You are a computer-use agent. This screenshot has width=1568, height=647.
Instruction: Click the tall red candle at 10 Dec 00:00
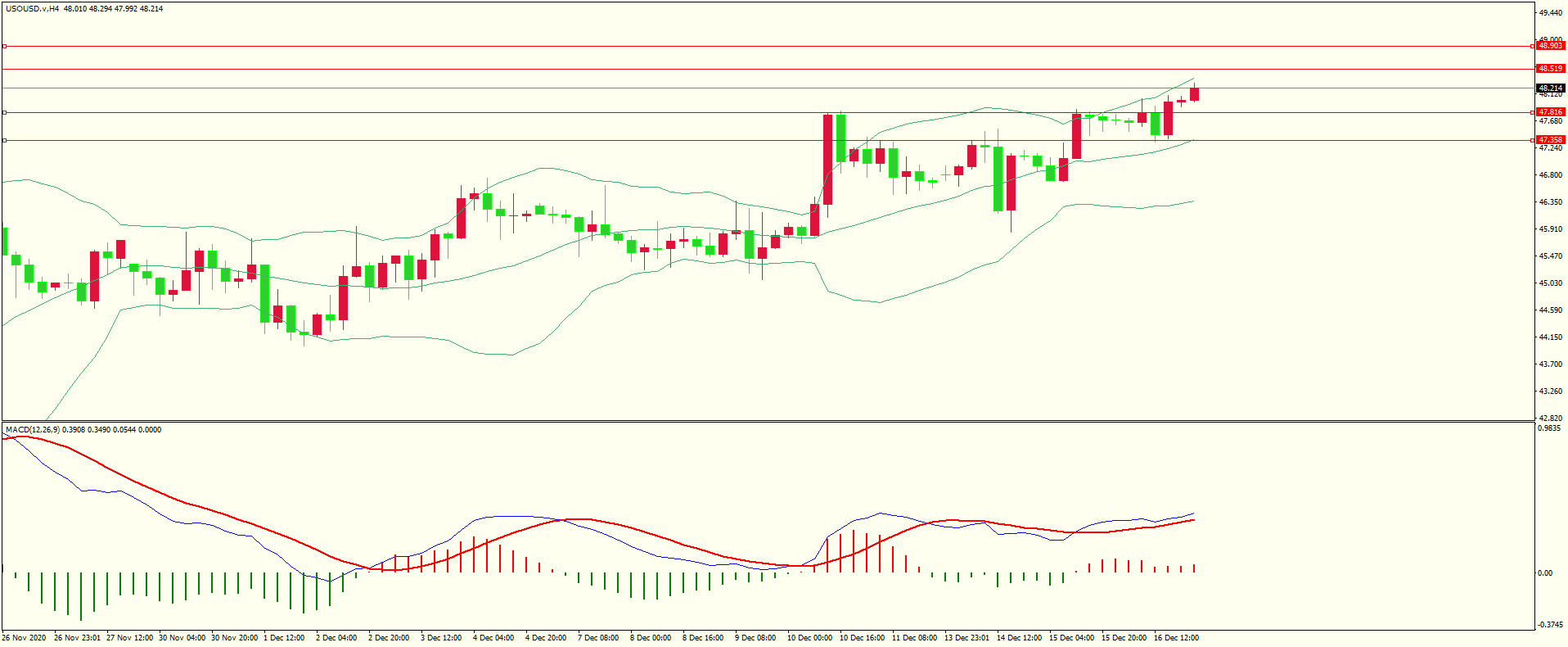point(828,160)
